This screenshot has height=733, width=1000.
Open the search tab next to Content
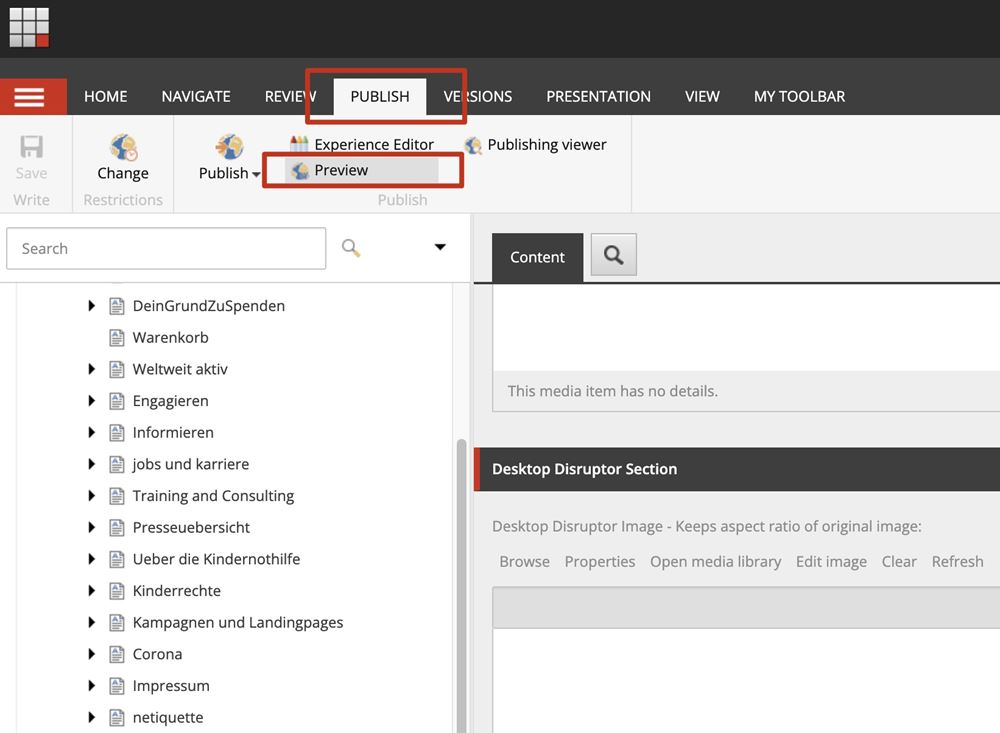[x=613, y=256]
